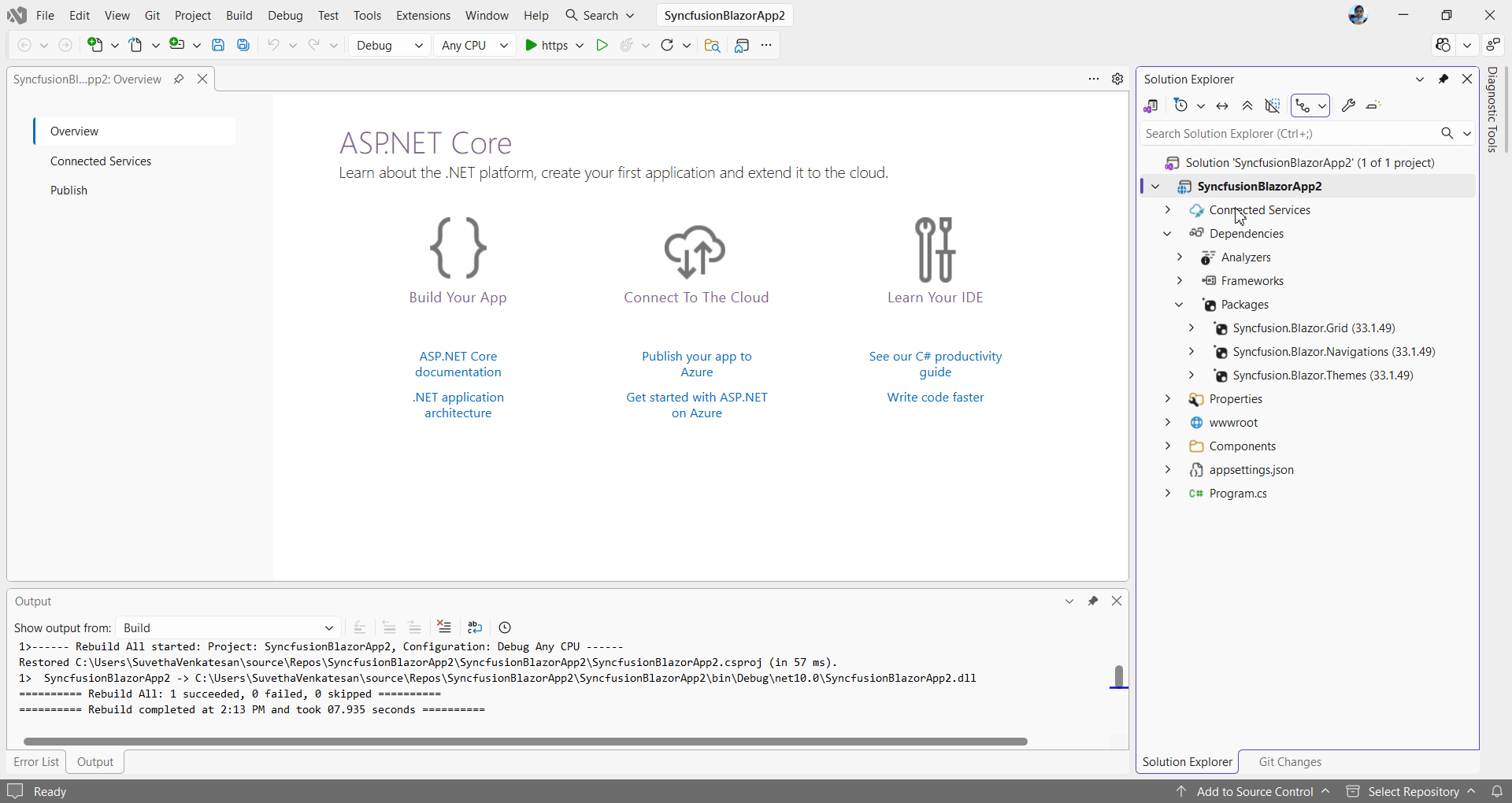Screen dimensions: 1512x803
Task: Open the Git menu
Action: pyautogui.click(x=152, y=15)
